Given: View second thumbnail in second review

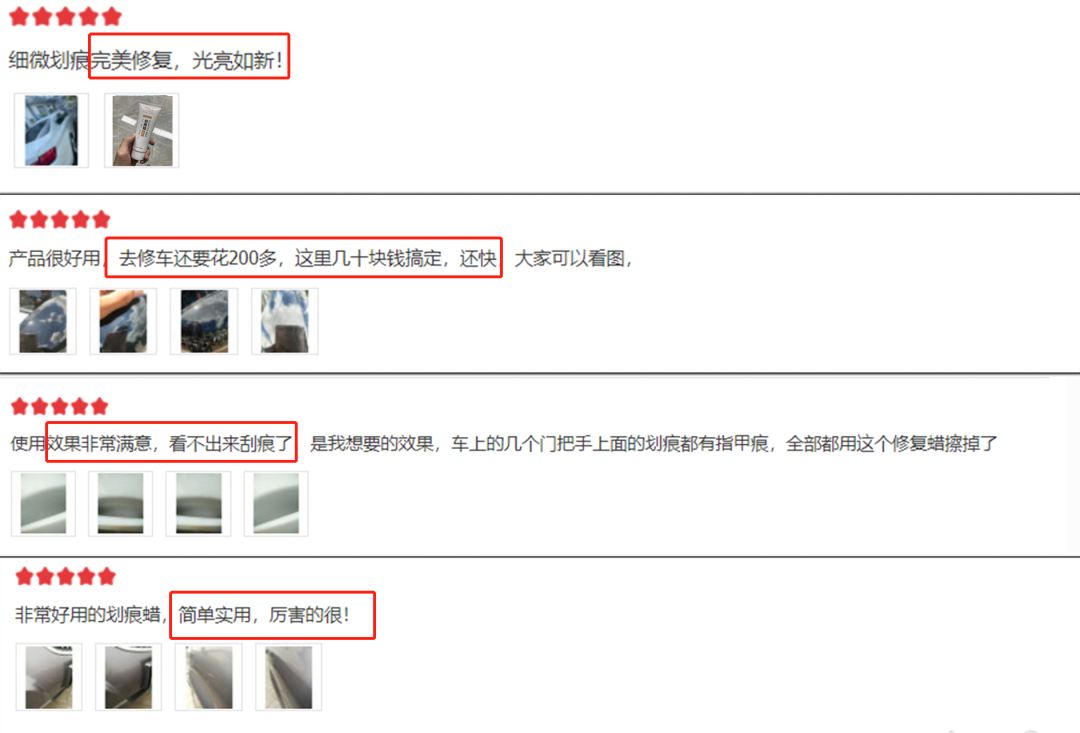Looking at the screenshot, I should pos(123,321).
